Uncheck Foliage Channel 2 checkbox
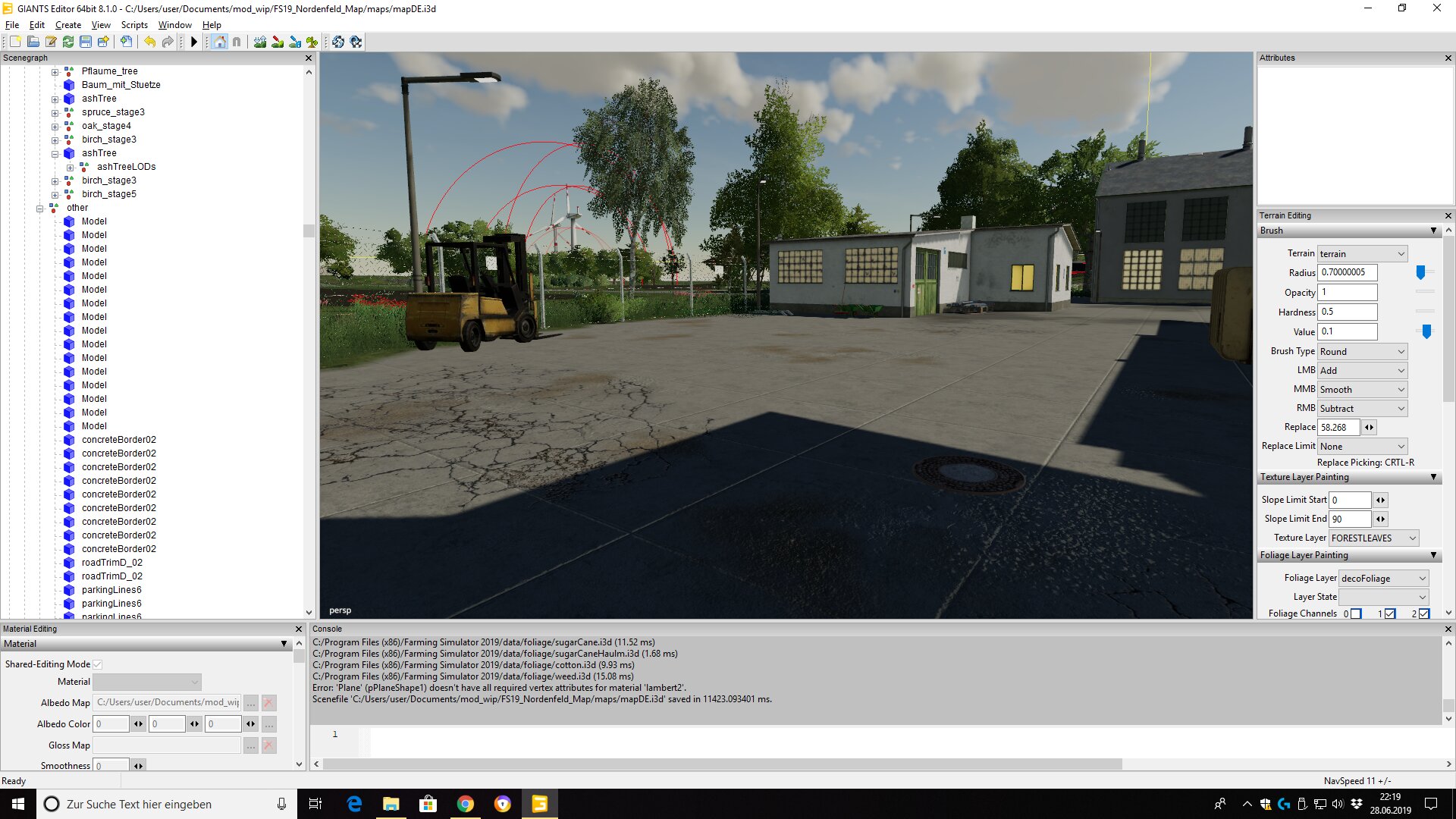This screenshot has width=1456, height=819. (1424, 613)
